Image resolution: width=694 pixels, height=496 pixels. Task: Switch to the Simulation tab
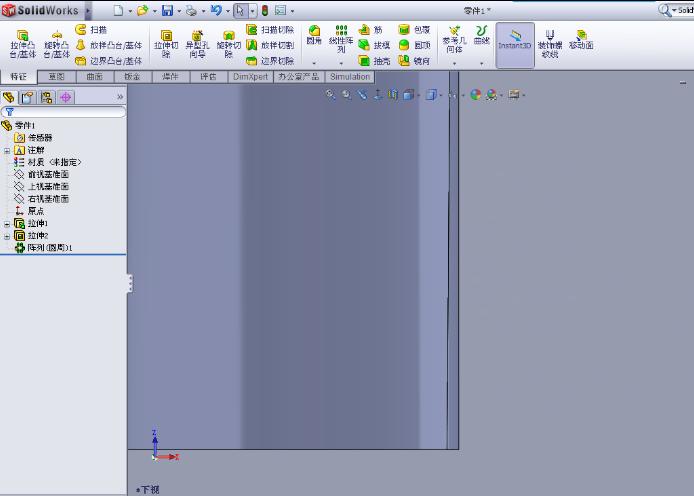pos(350,77)
